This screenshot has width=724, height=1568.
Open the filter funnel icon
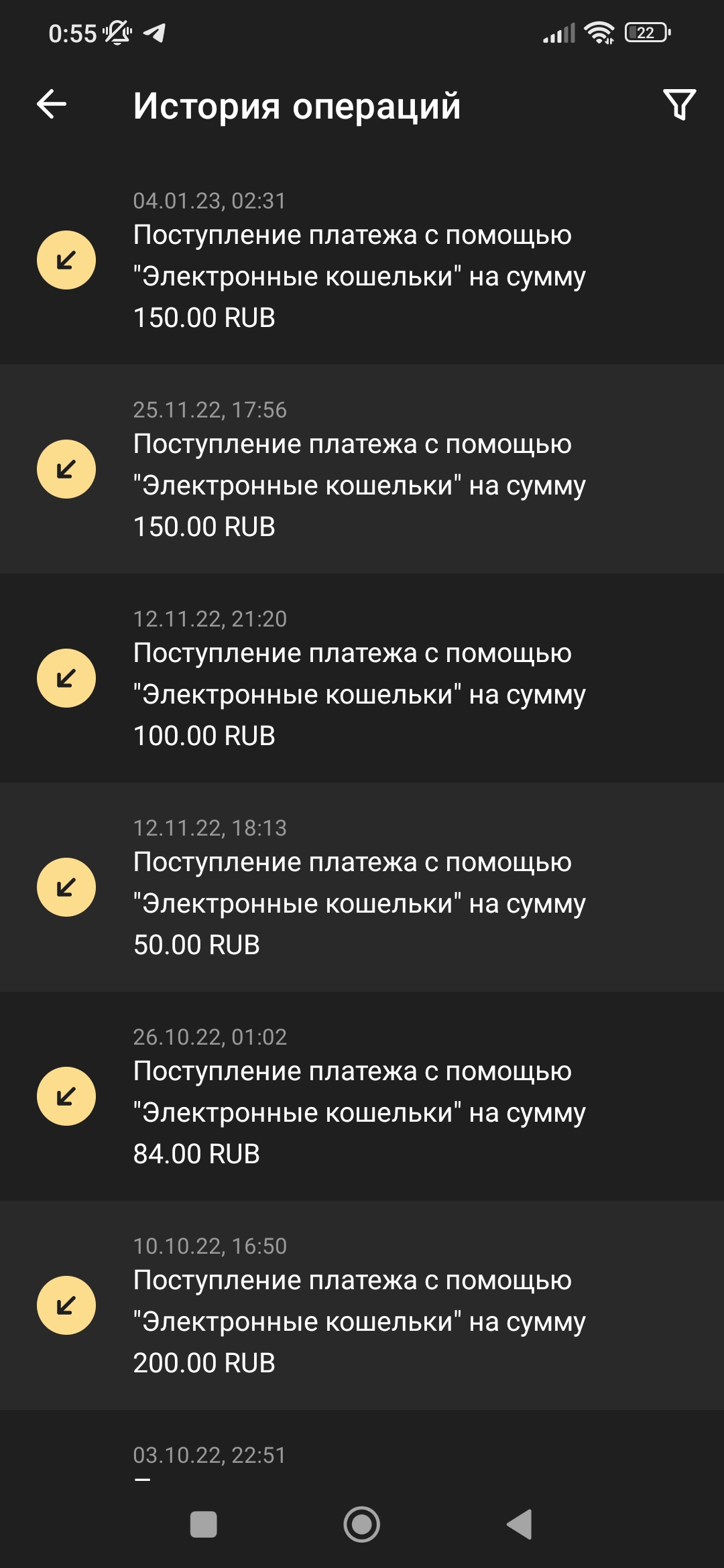tap(679, 105)
